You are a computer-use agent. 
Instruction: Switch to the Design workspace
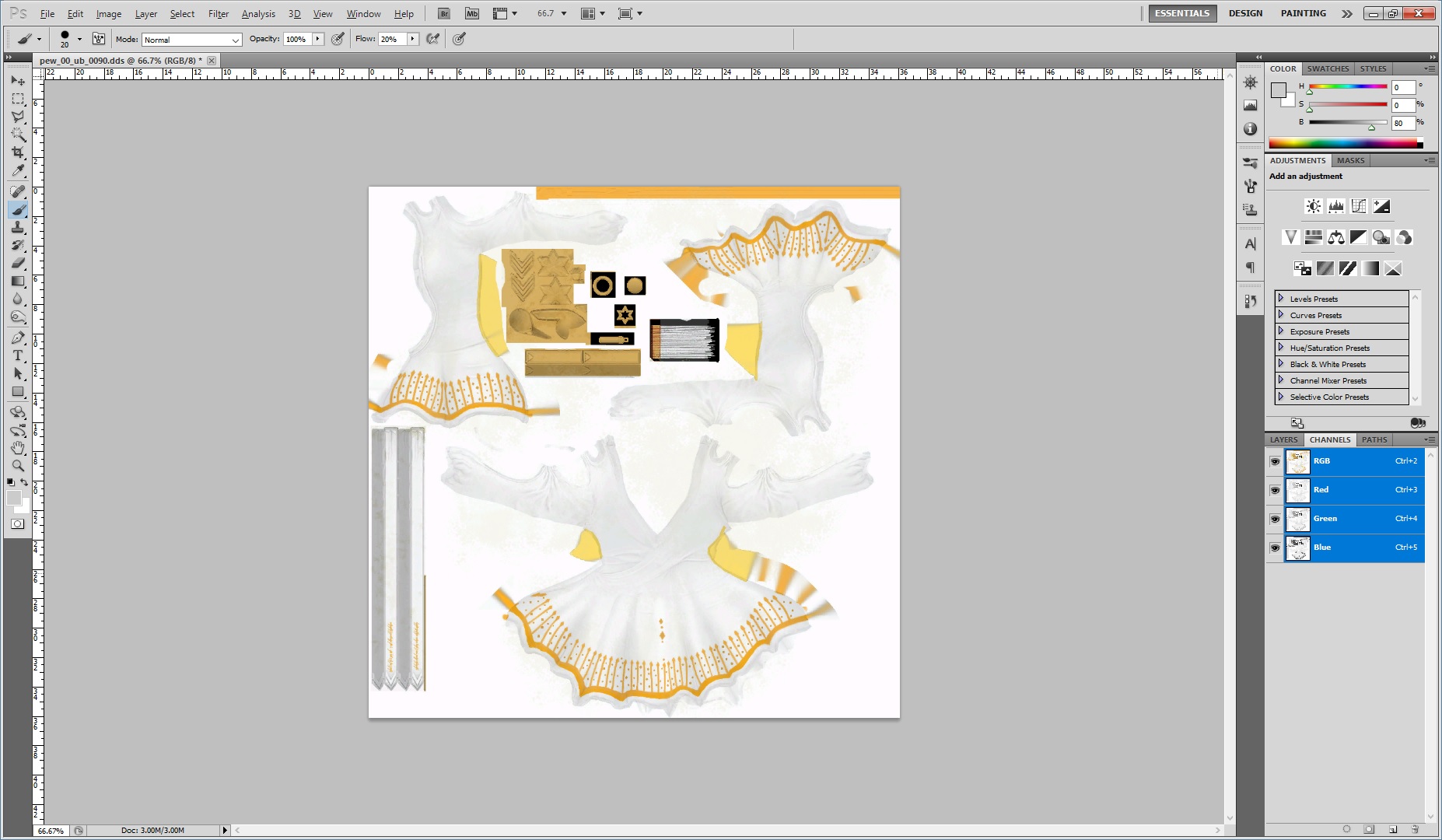pyautogui.click(x=1245, y=13)
